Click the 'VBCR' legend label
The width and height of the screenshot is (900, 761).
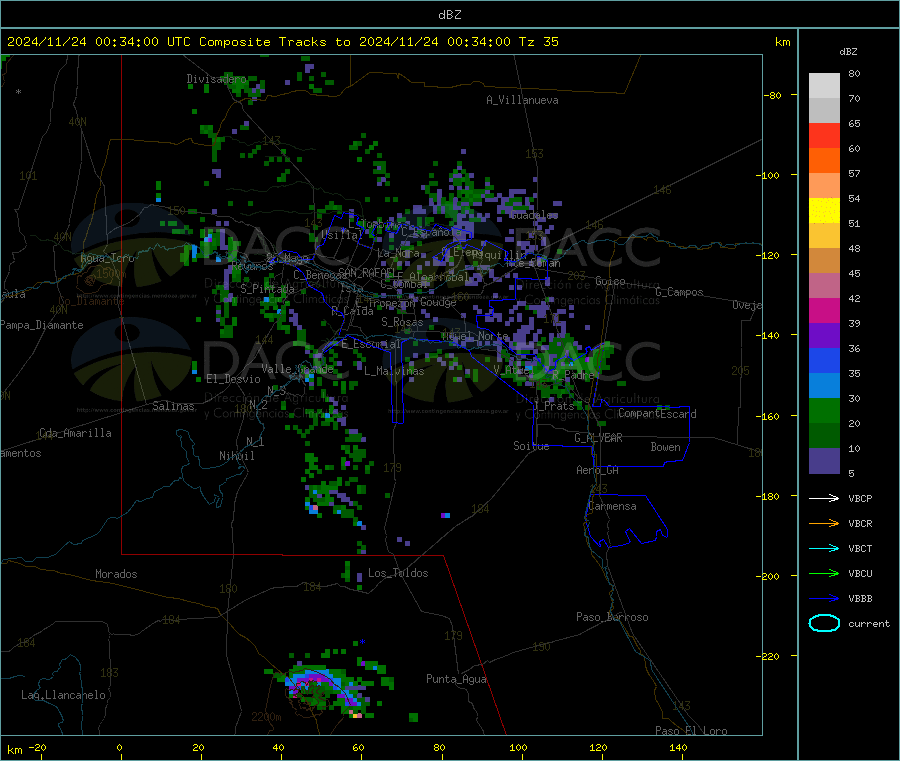click(860, 523)
